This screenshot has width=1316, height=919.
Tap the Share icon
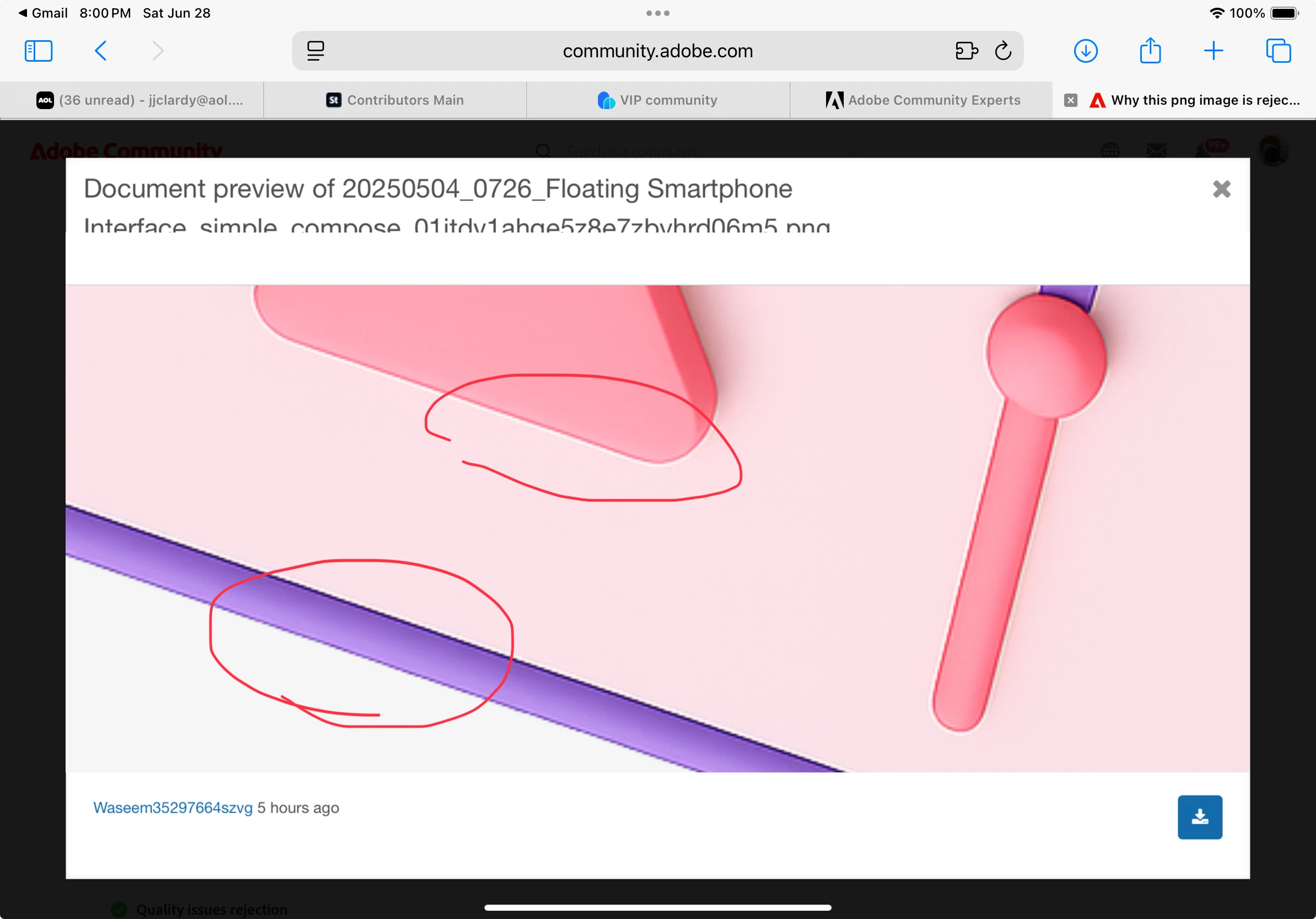tap(1150, 51)
